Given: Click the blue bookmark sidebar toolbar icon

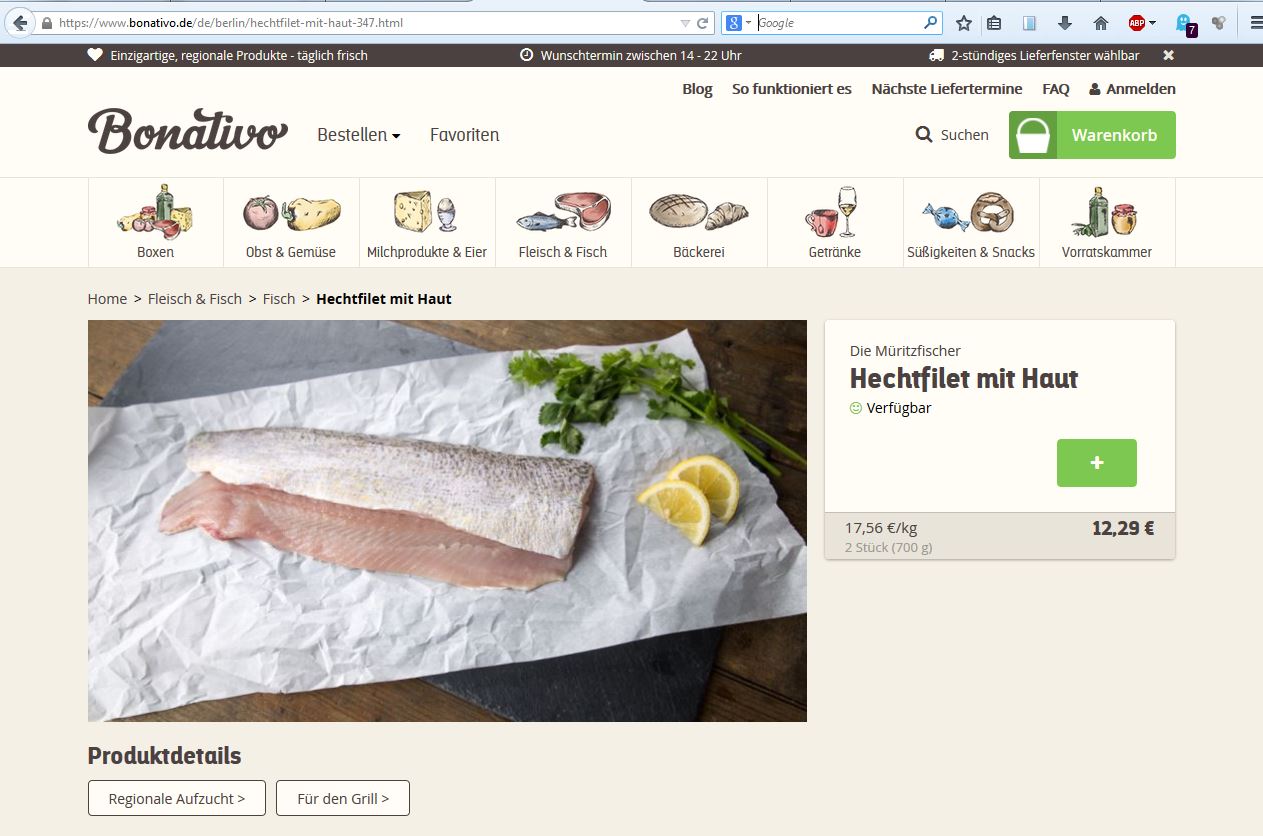Looking at the screenshot, I should click(1029, 22).
